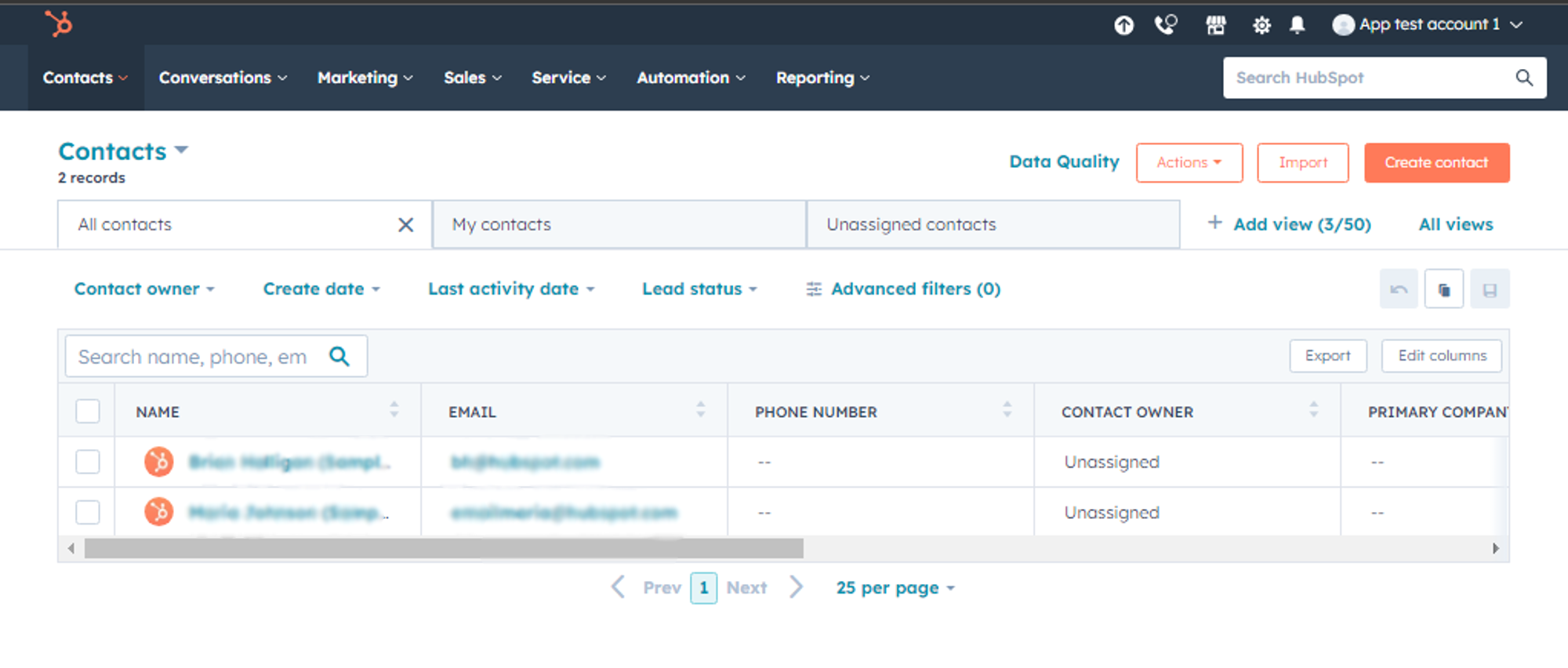Click page number 1

(703, 588)
